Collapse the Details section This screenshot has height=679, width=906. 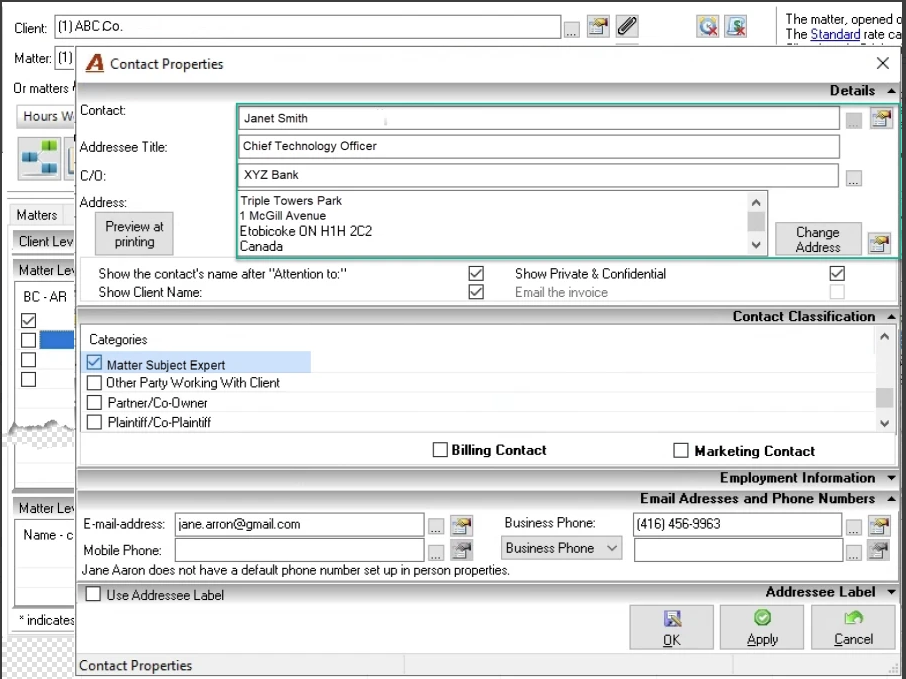point(892,91)
